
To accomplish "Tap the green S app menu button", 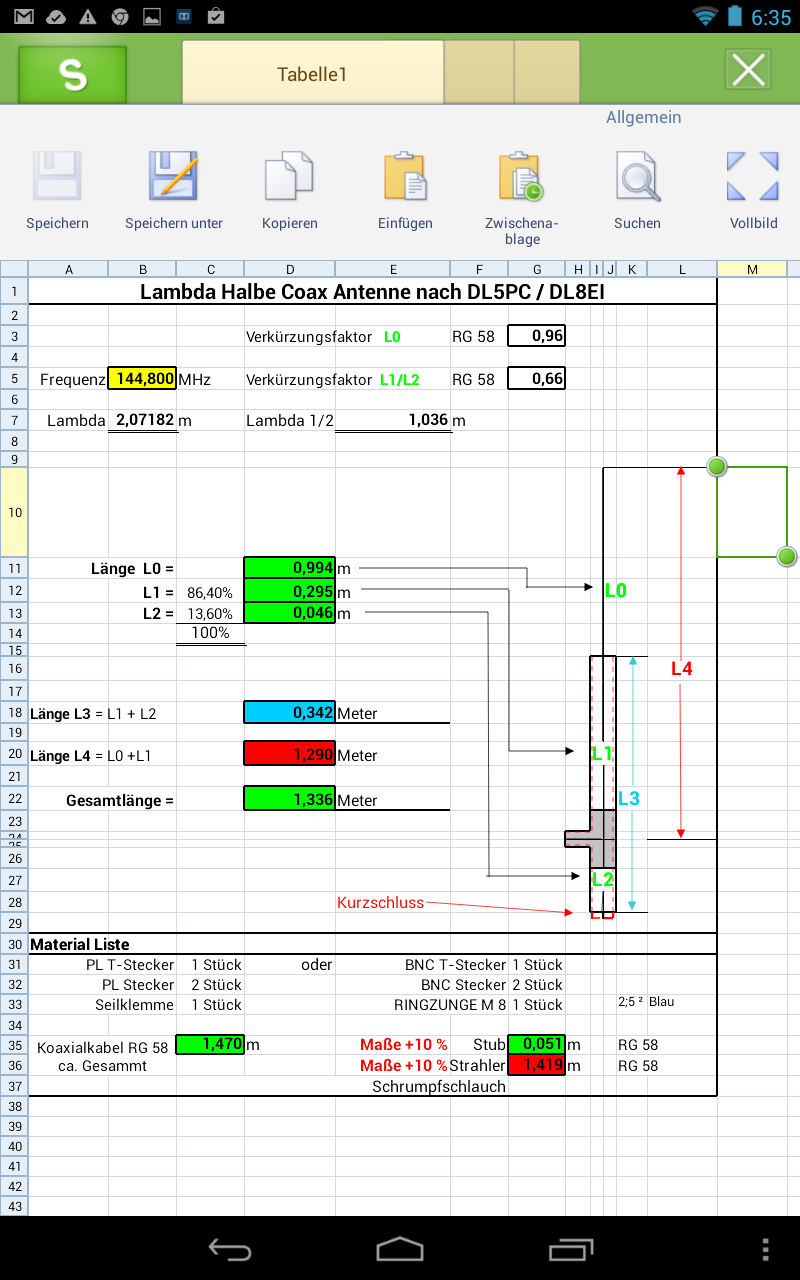I will coord(72,74).
